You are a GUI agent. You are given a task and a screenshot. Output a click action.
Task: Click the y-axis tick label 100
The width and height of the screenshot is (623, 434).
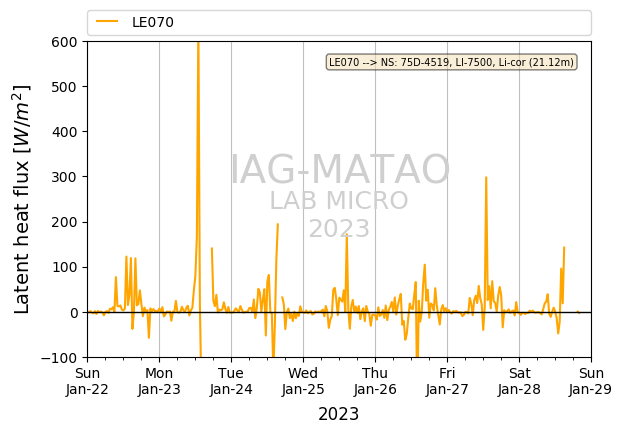pyautogui.click(x=64, y=267)
